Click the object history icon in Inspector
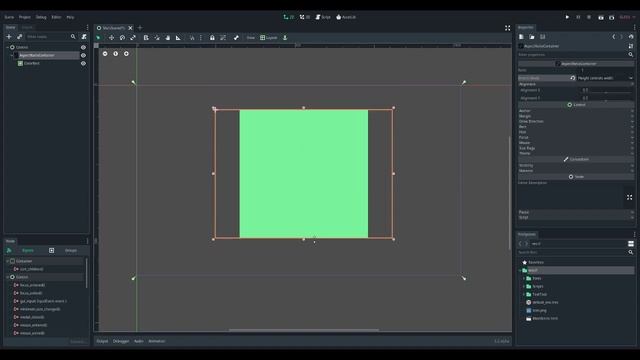 click(x=631, y=37)
